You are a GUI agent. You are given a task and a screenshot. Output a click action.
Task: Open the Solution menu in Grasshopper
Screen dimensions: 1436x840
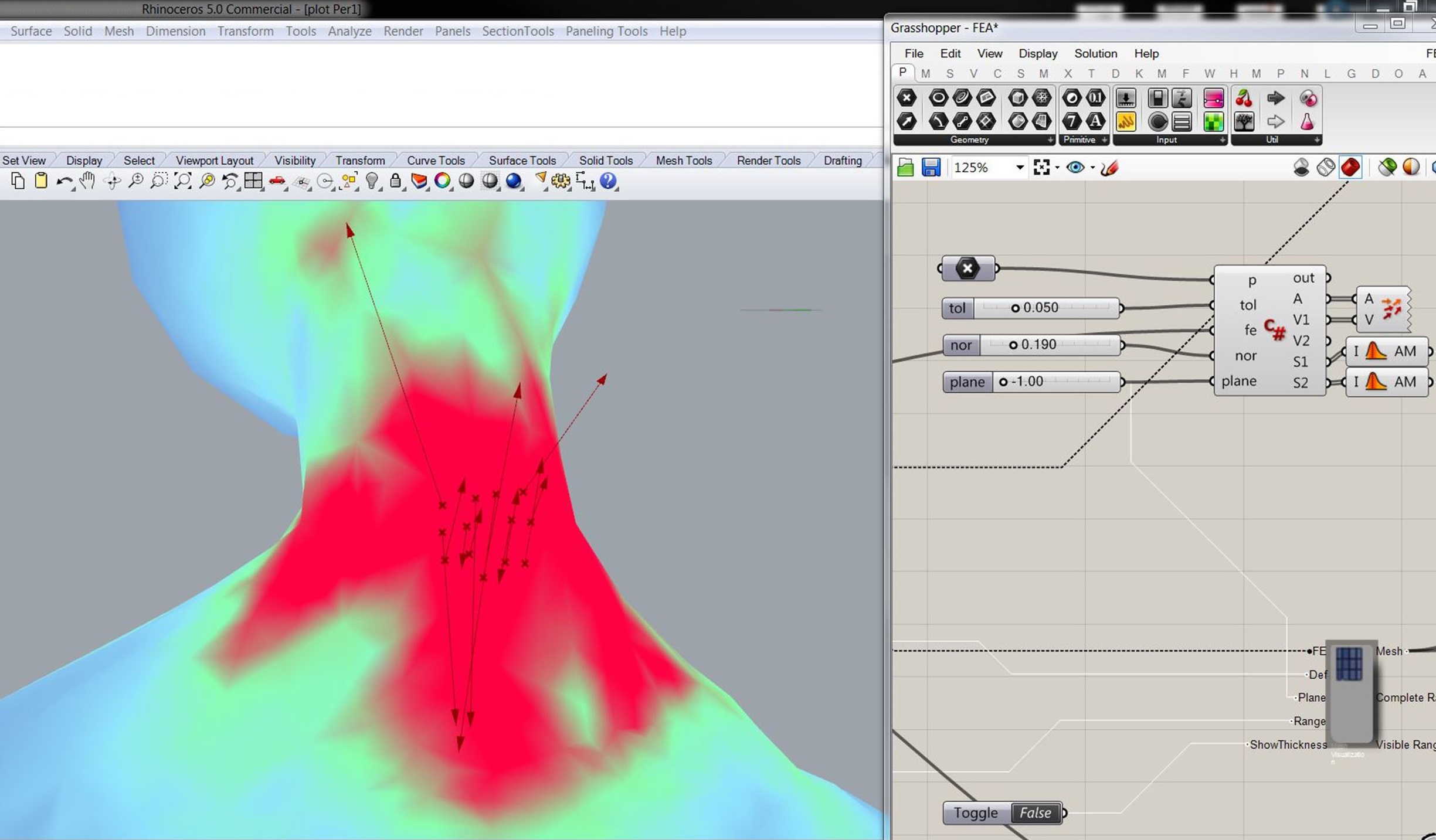click(1095, 53)
